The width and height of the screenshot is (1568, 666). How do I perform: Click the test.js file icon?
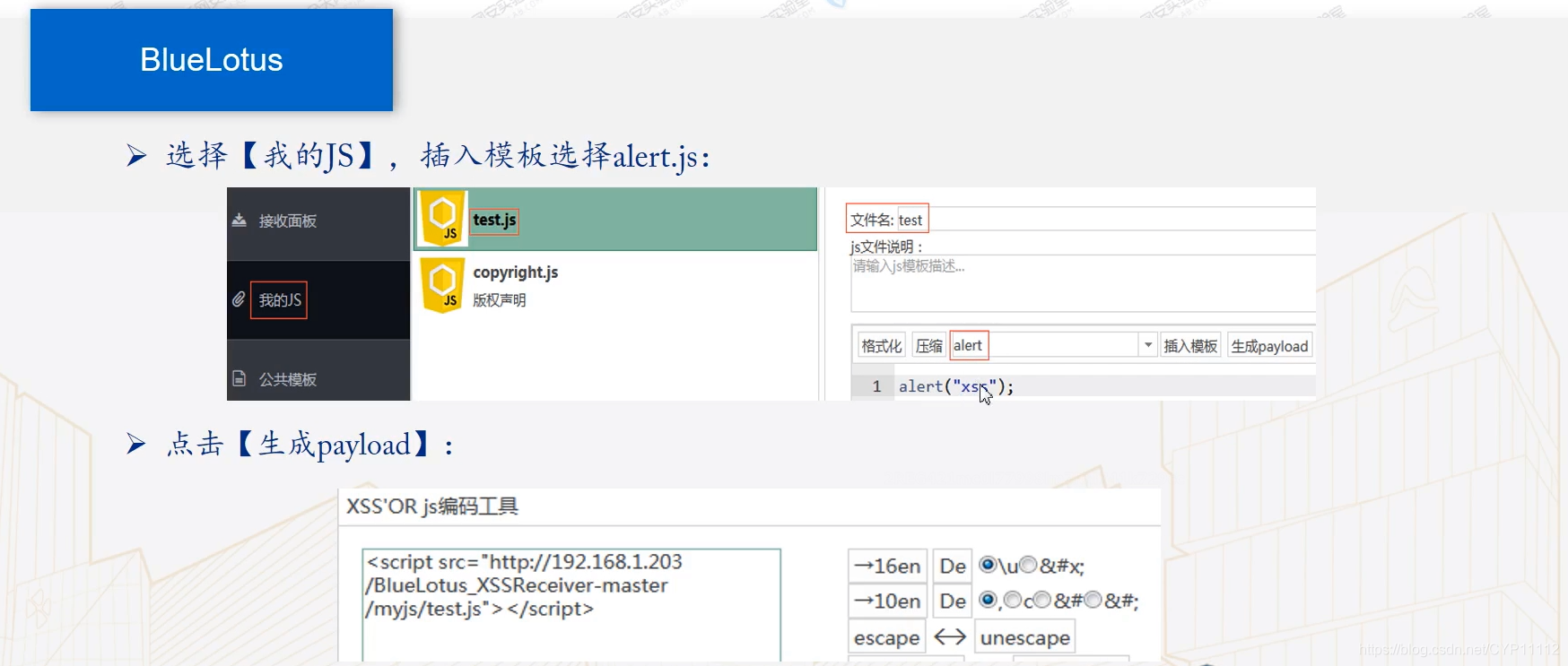(443, 219)
